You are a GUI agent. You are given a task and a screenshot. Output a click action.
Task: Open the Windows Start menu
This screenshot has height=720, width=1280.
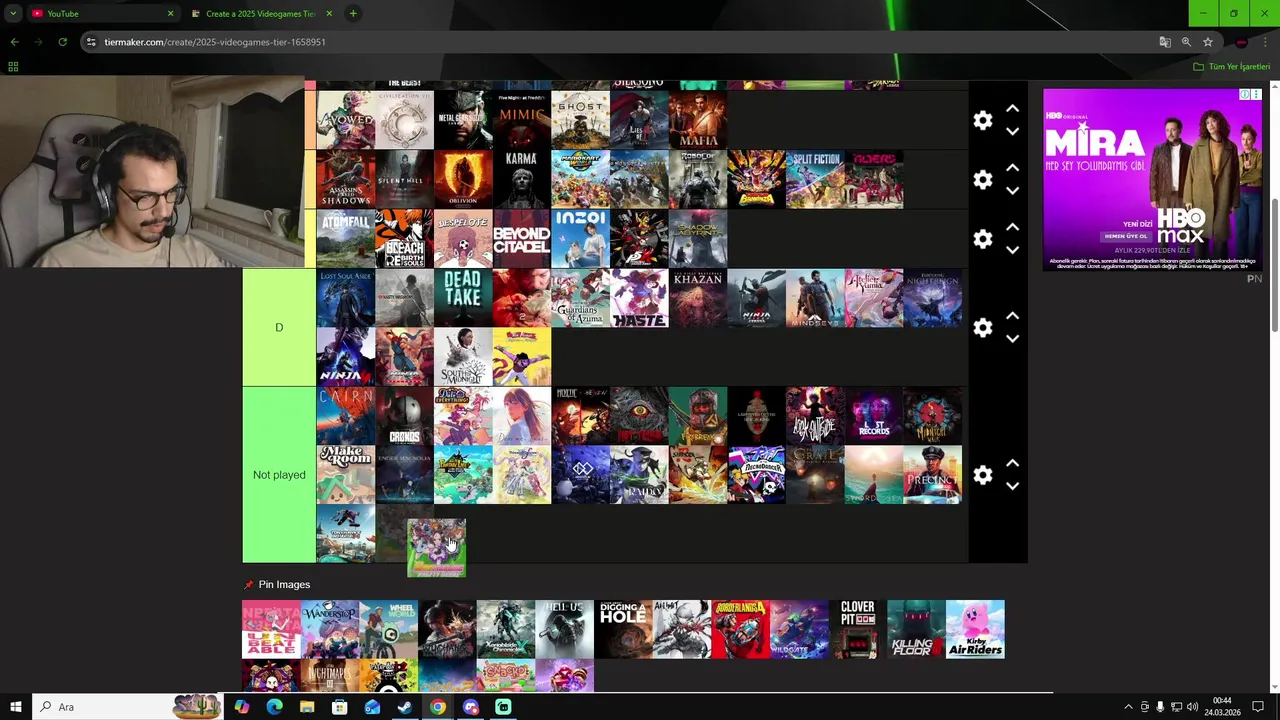click(x=15, y=707)
